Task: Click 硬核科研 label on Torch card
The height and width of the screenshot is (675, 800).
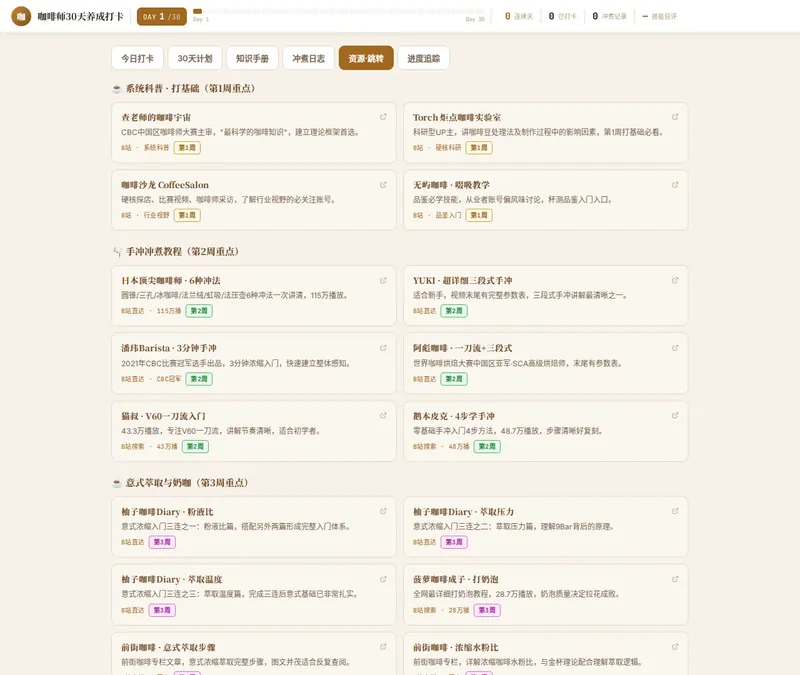Action: (x=448, y=147)
